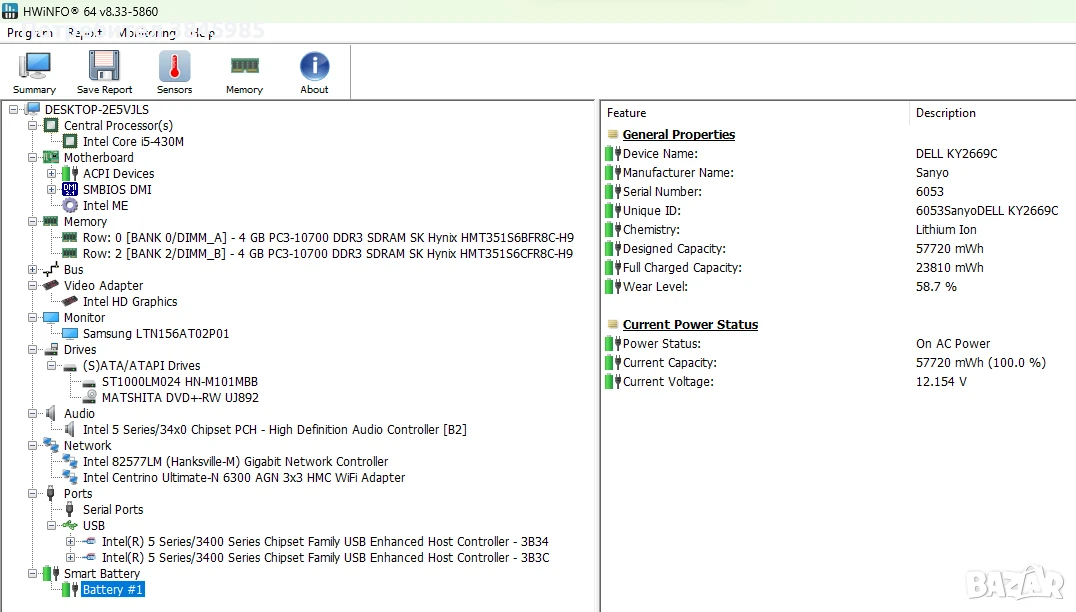Click the Video Adapter card icon
Screen dimensions: 1076x612
click(x=51, y=285)
